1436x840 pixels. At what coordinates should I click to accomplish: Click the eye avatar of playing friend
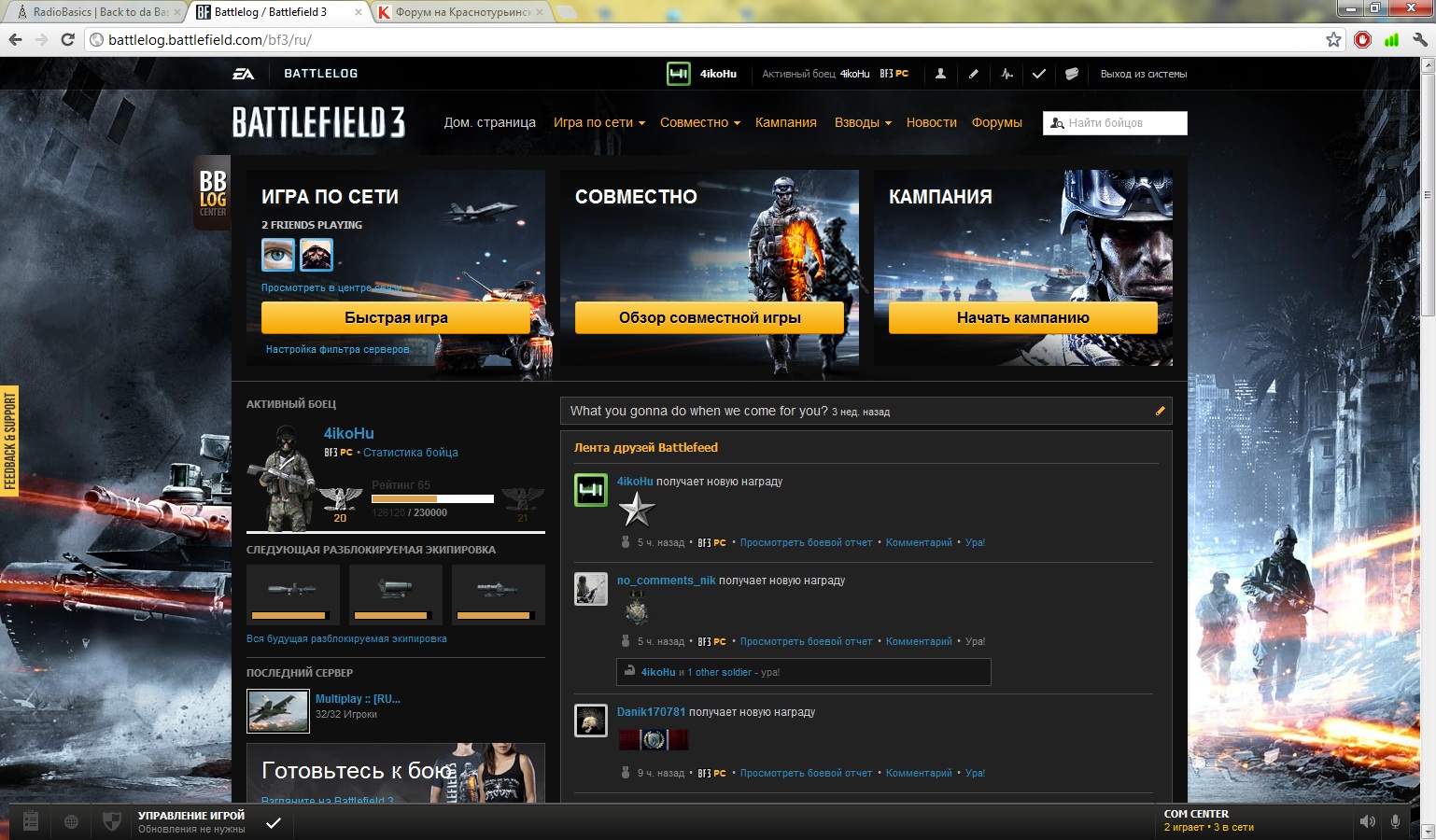pos(278,255)
